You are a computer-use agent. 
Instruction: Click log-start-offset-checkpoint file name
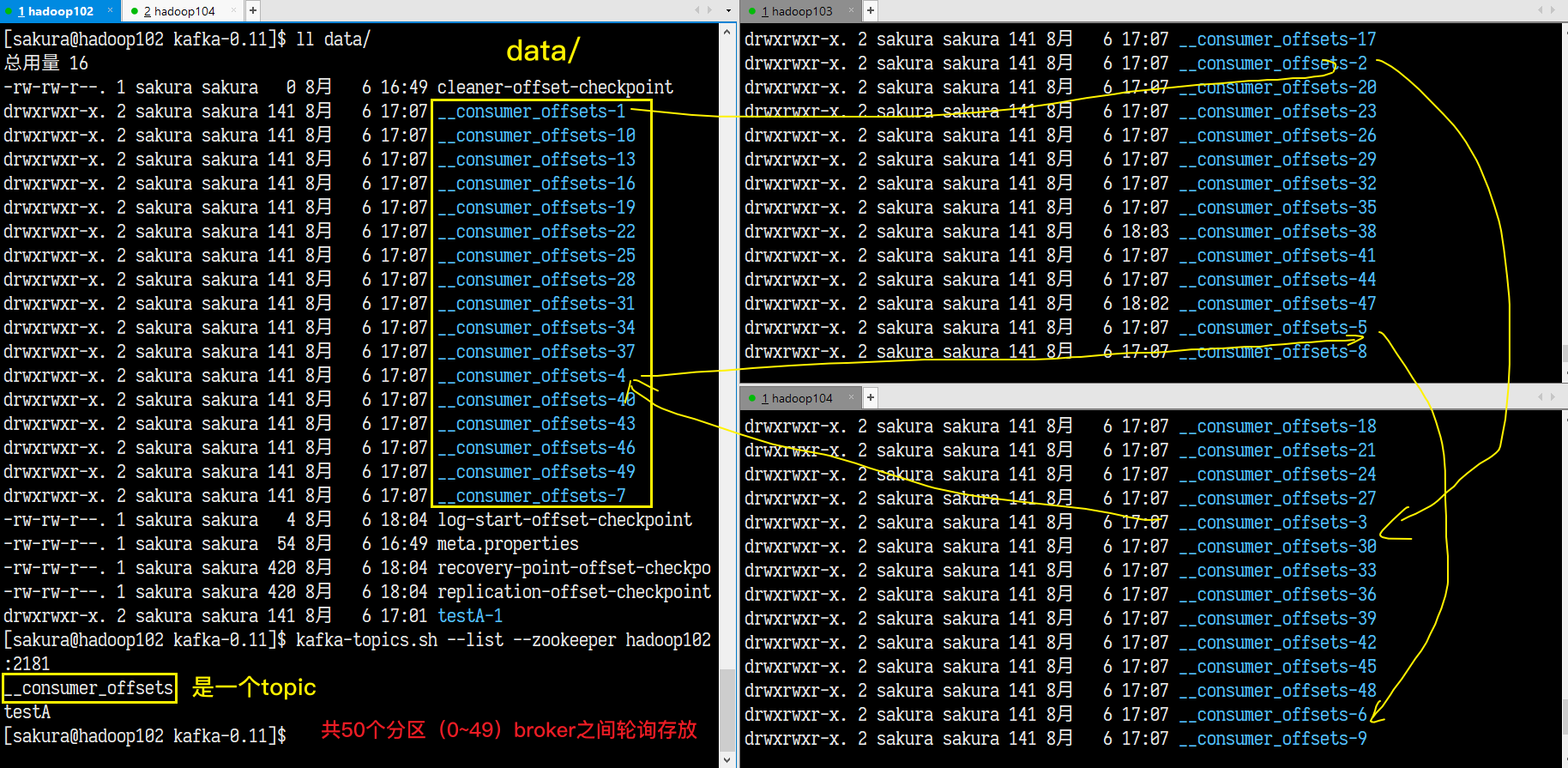click(564, 520)
